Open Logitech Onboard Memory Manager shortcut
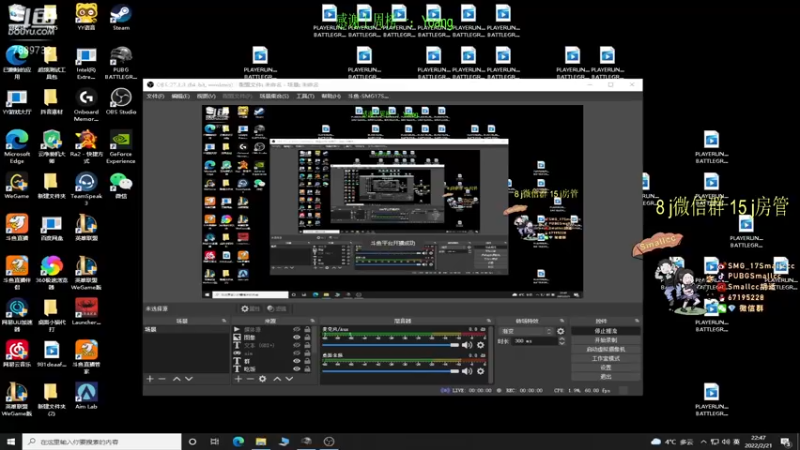 (86, 105)
